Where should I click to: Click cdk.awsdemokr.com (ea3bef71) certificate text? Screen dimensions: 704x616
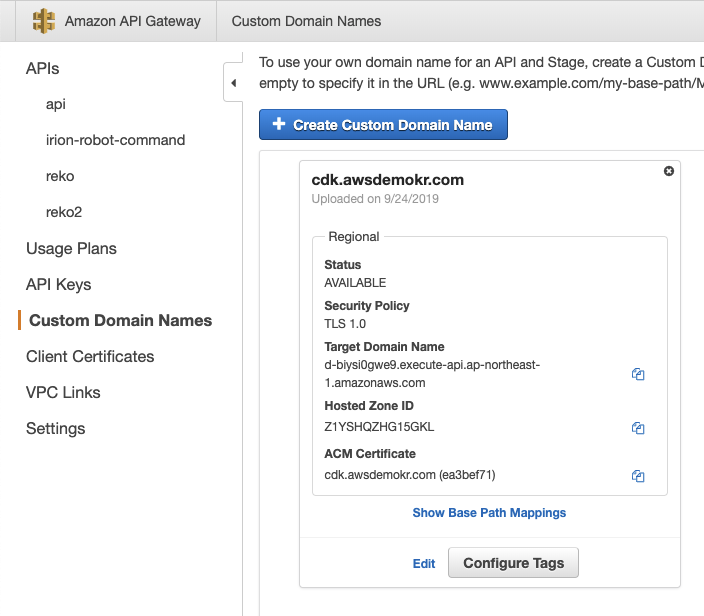pos(409,475)
